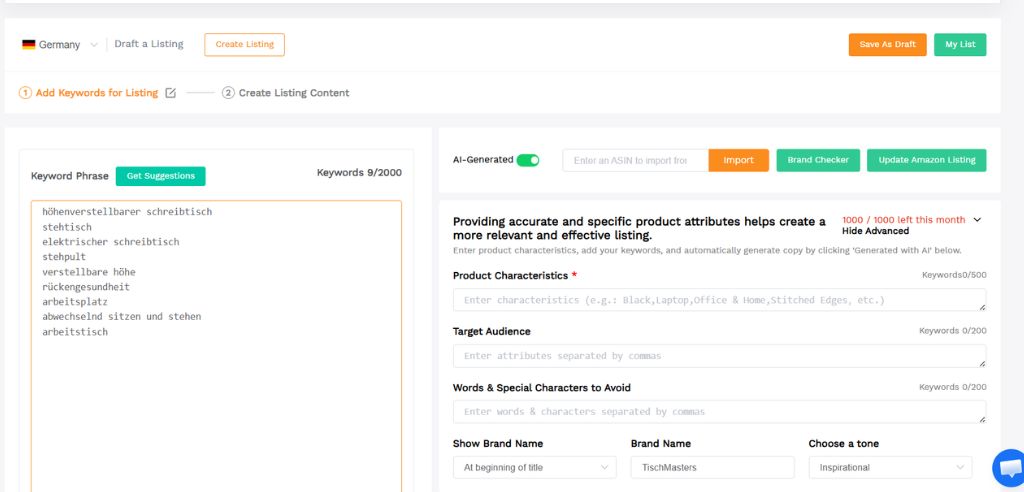Click Words & Special Characters to Avoid field
Image resolution: width=1024 pixels, height=492 pixels.
pos(720,412)
